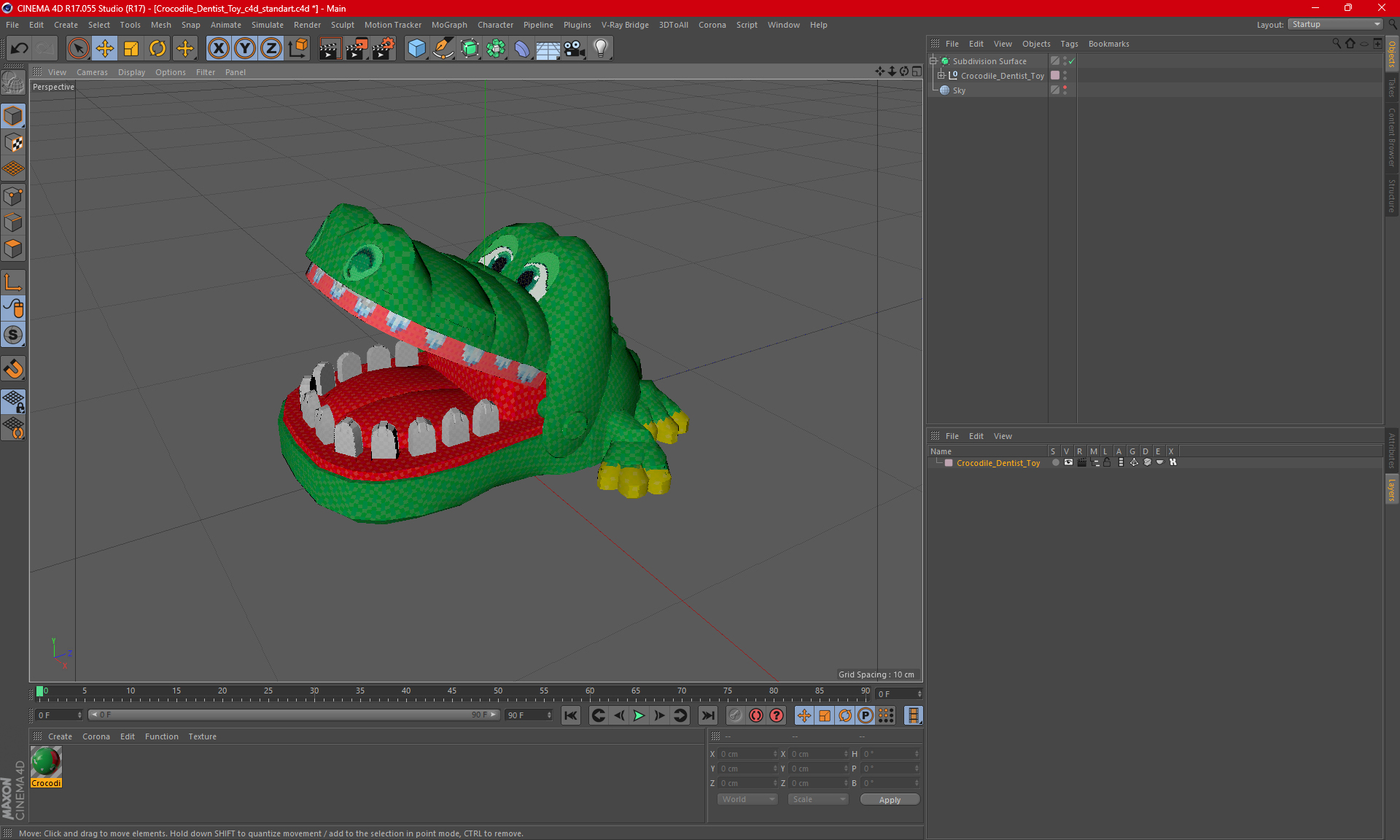Open material manager Texture menu
Image resolution: width=1400 pixels, height=840 pixels.
[x=202, y=736]
